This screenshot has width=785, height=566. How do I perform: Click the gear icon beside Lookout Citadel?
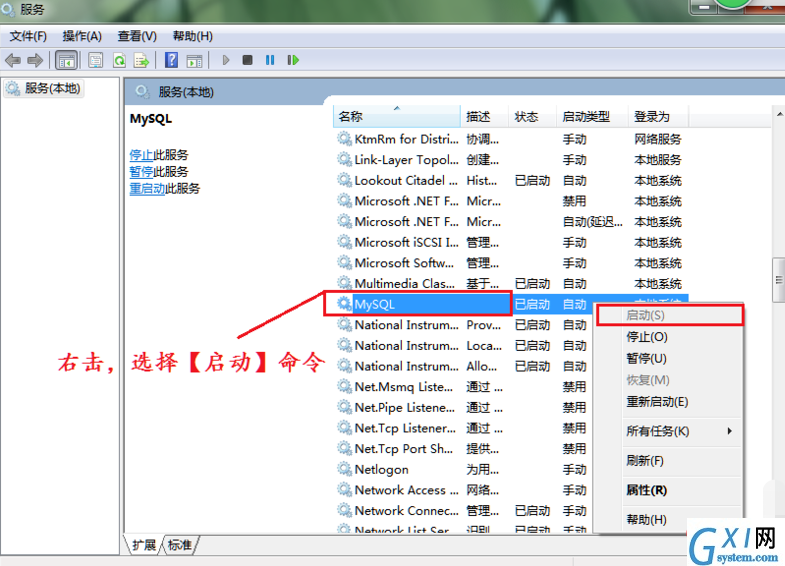[x=344, y=180]
